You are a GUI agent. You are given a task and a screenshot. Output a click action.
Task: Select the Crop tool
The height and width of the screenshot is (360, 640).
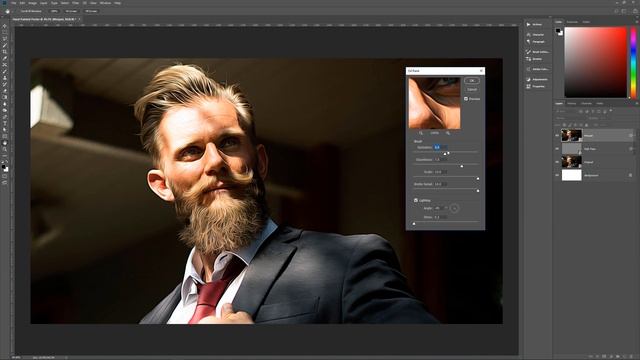point(5,52)
